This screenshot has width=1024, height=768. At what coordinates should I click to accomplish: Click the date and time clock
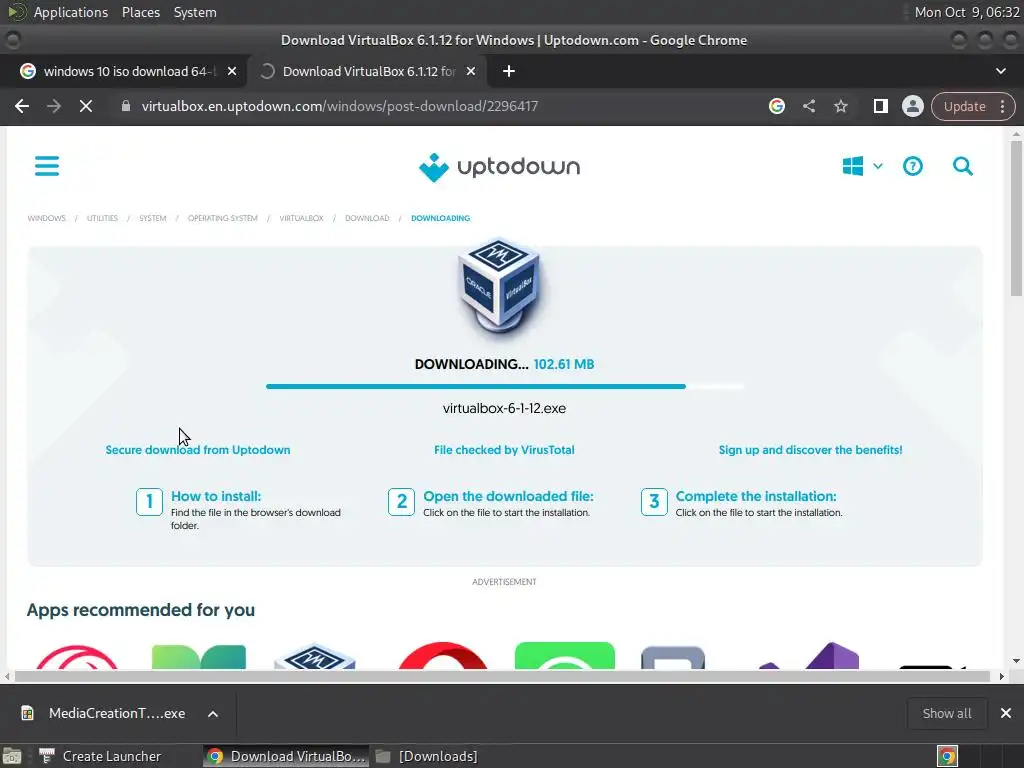point(967,12)
